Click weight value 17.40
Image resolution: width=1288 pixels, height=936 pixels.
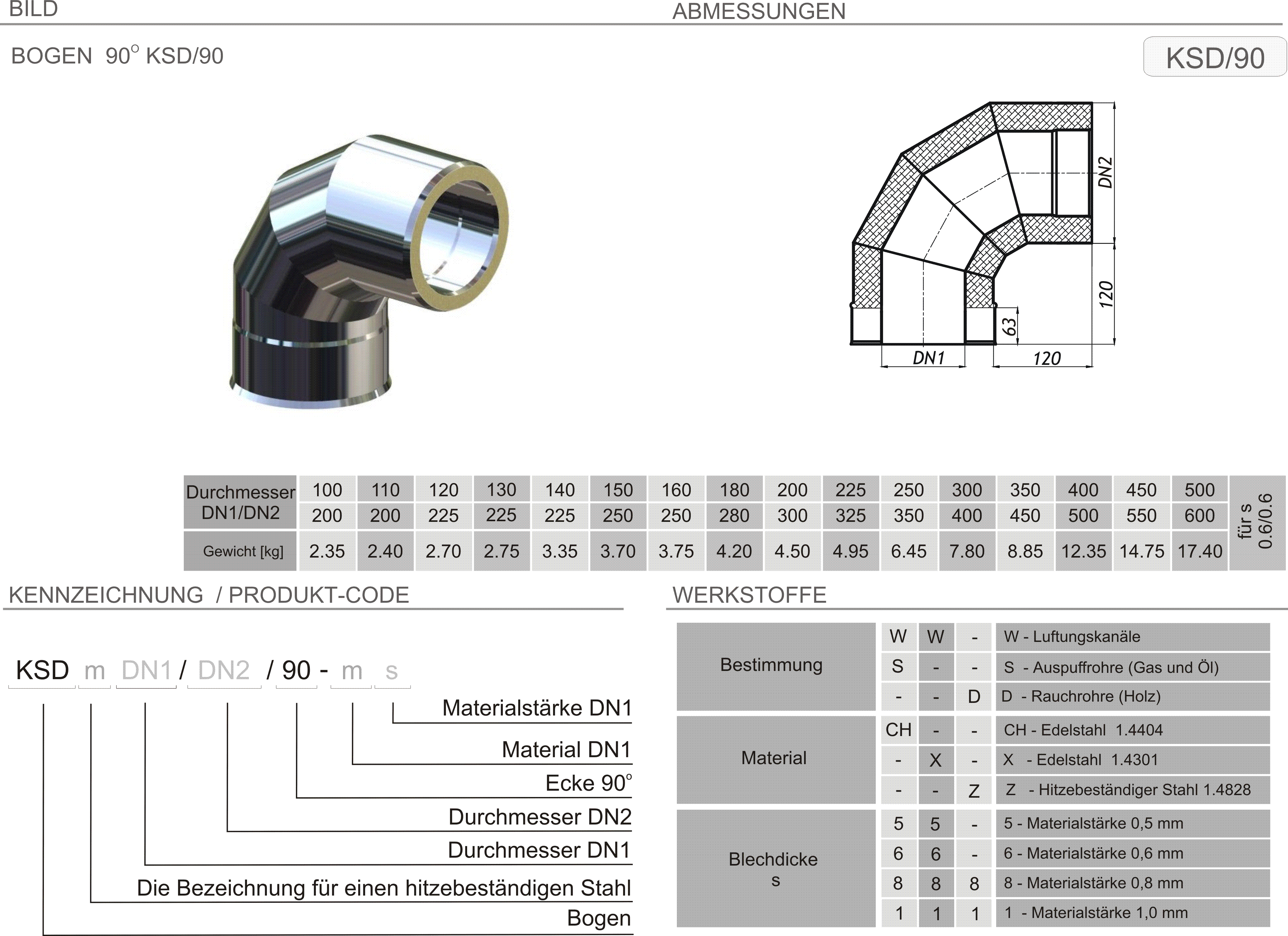click(1200, 551)
